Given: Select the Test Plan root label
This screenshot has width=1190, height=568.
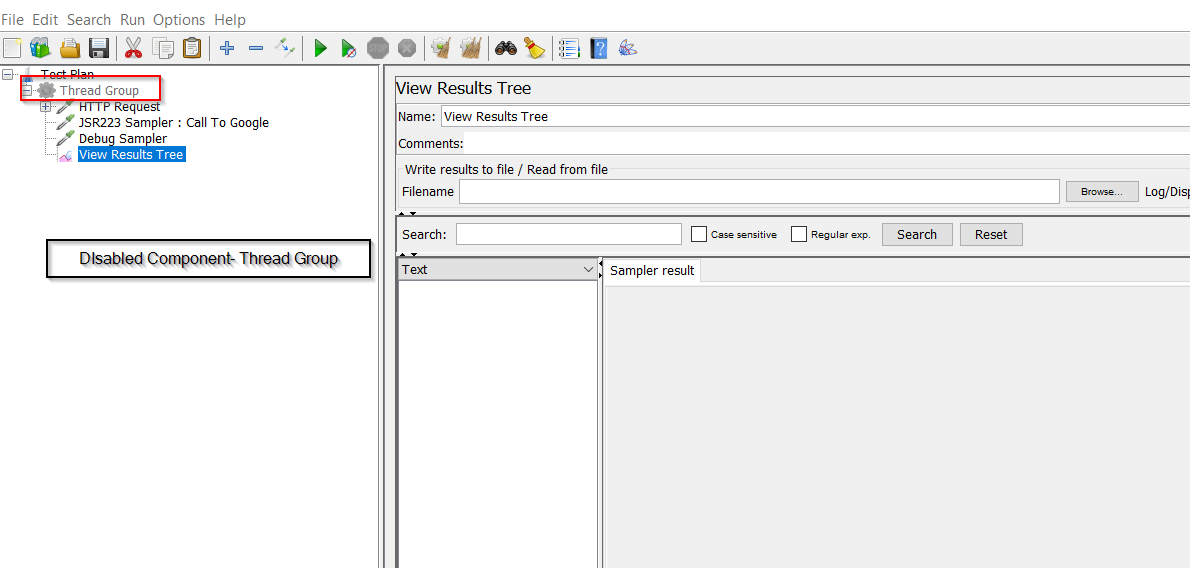Looking at the screenshot, I should (67, 74).
